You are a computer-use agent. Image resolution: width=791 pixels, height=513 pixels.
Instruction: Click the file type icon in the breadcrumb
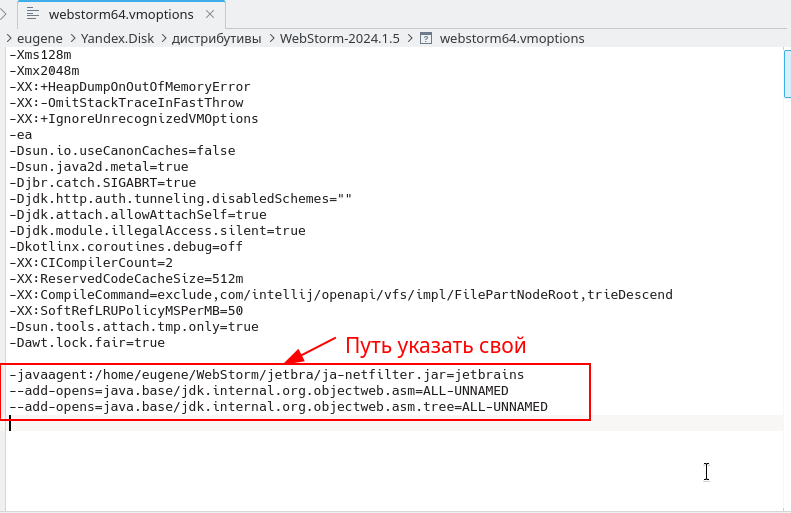426,38
